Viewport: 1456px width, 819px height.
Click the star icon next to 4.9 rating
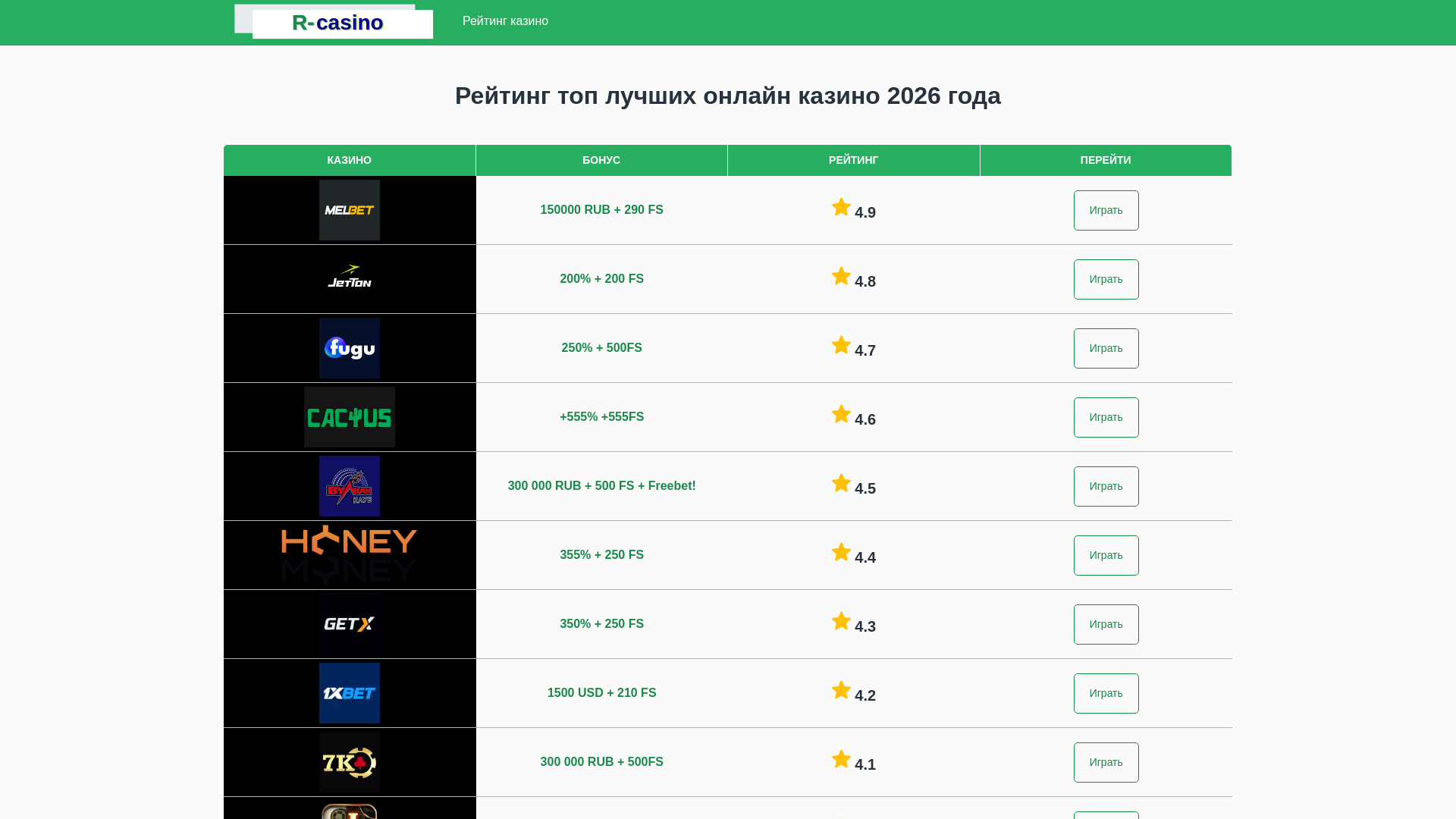[x=841, y=207]
